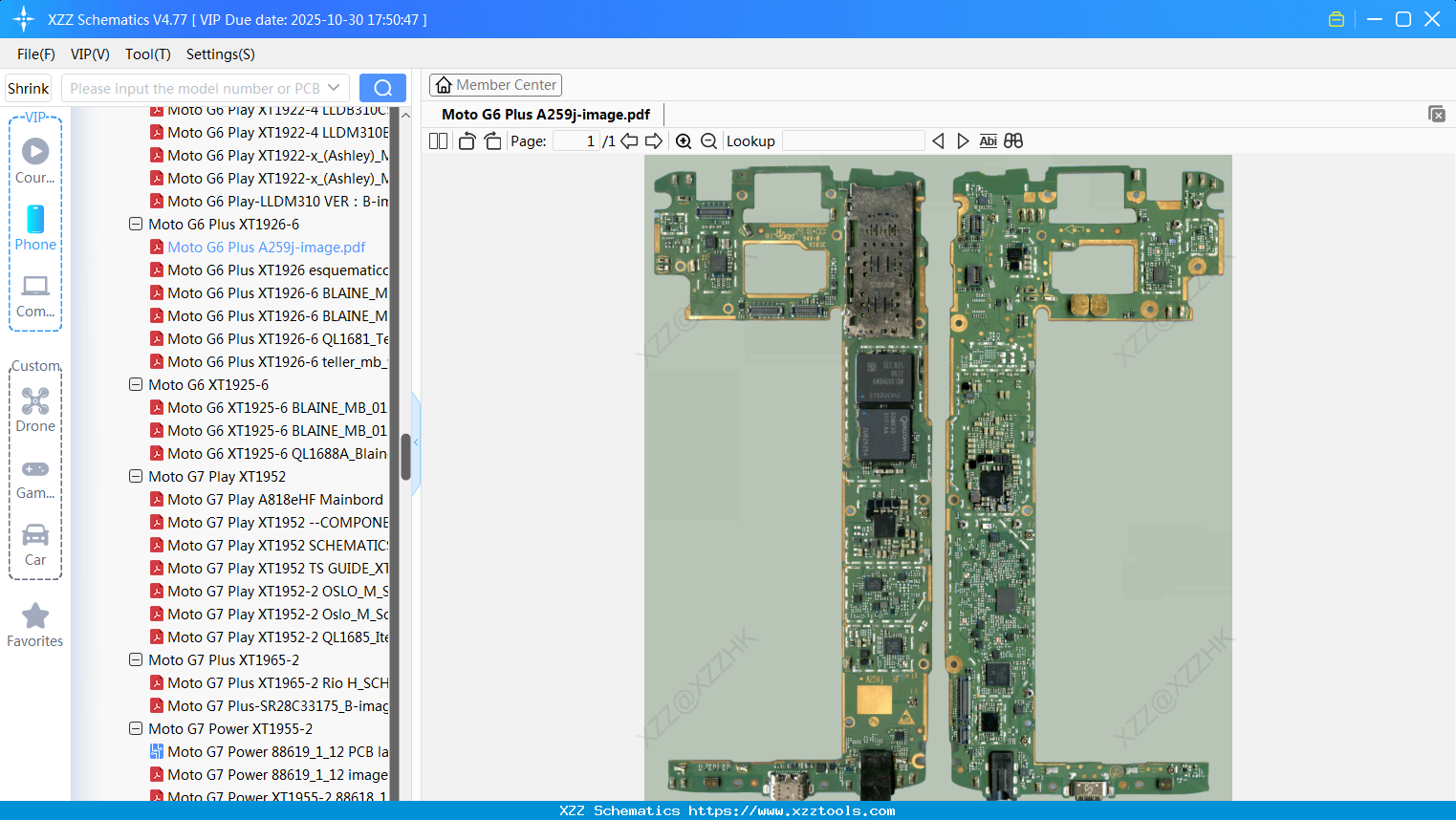Rotate the page counterclockwise
Viewport: 1456px width, 820px height.
[x=467, y=141]
